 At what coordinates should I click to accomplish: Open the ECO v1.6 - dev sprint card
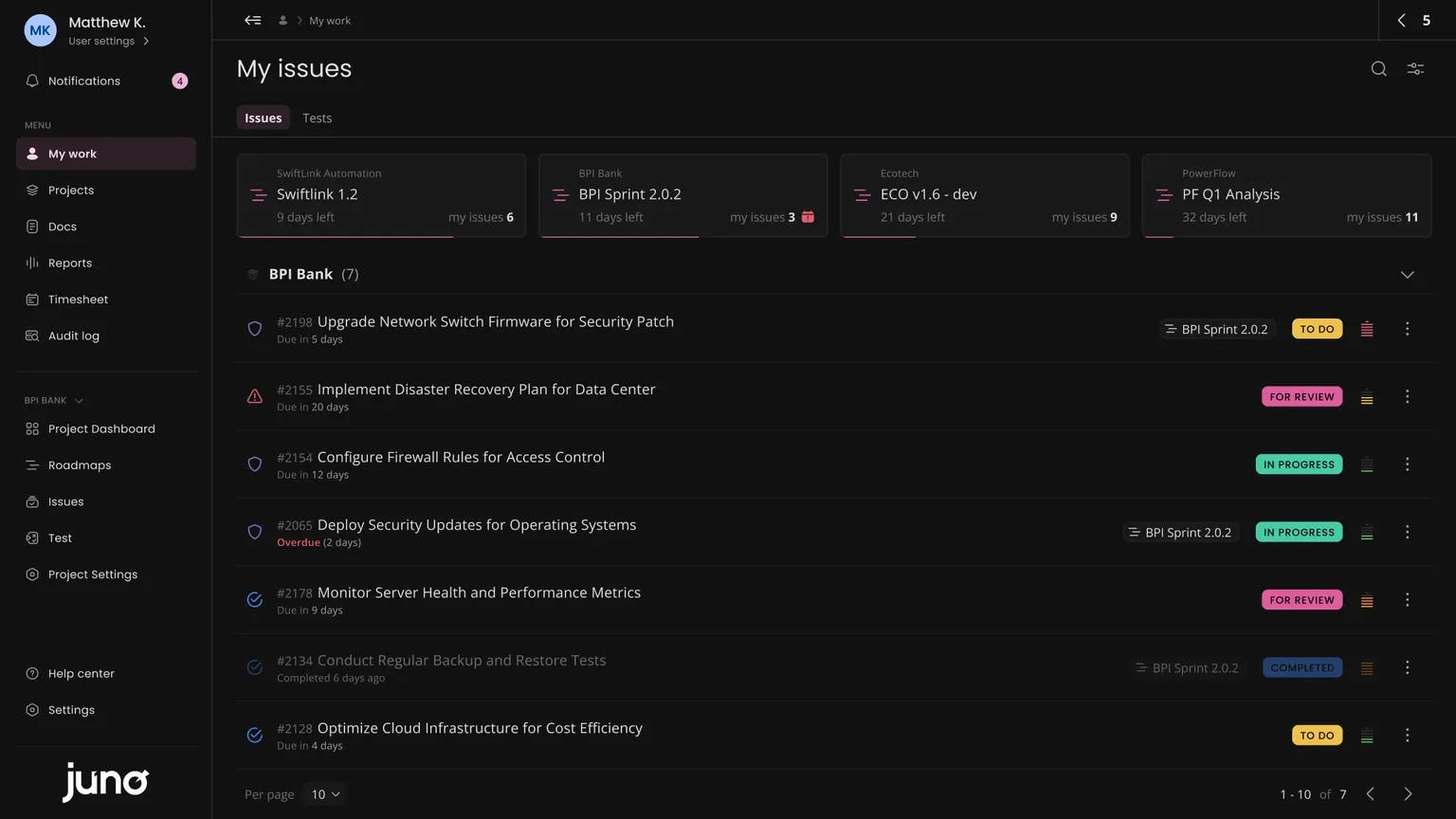[985, 195]
